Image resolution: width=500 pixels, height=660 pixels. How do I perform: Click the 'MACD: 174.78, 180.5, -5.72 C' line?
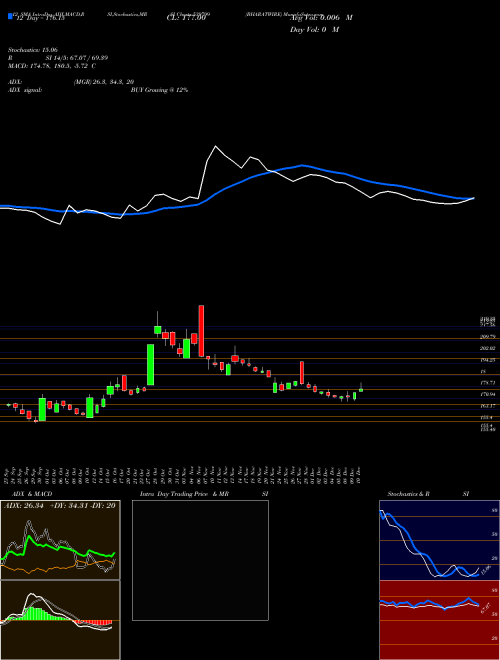tap(52, 66)
